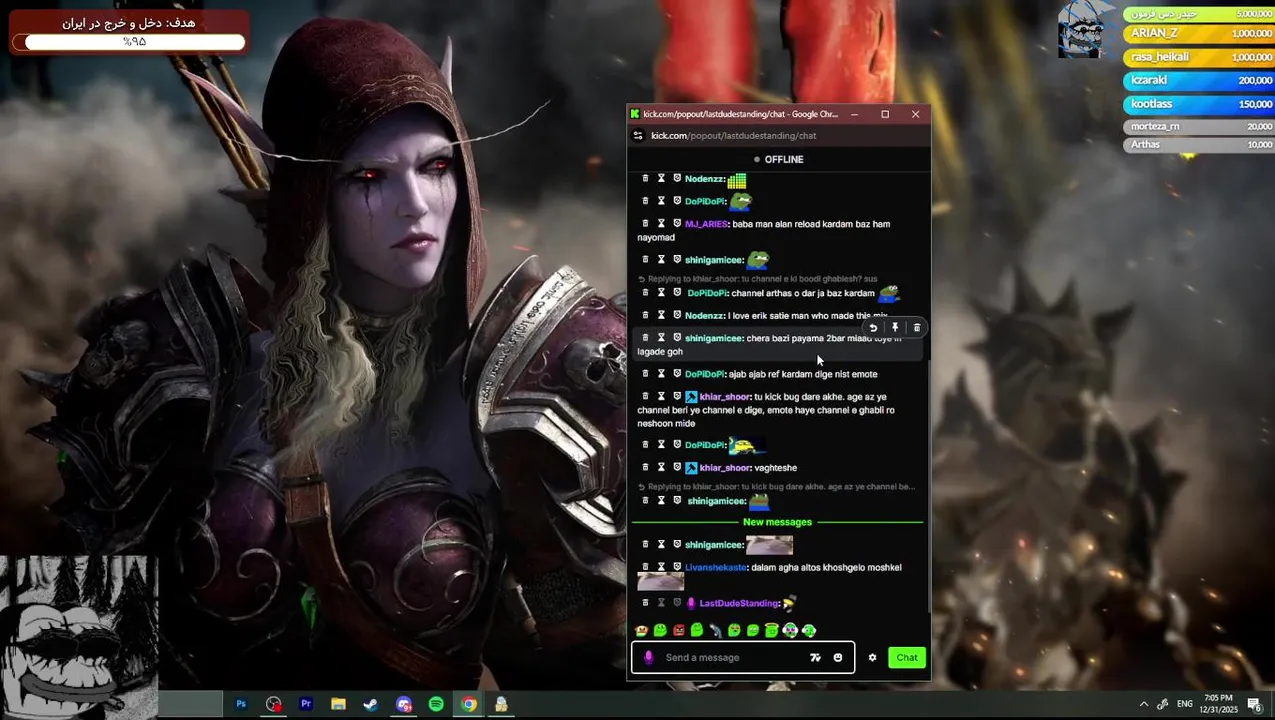The image size is (1275, 720).
Task: Show hidden system tray icons chevron
Action: click(1144, 704)
